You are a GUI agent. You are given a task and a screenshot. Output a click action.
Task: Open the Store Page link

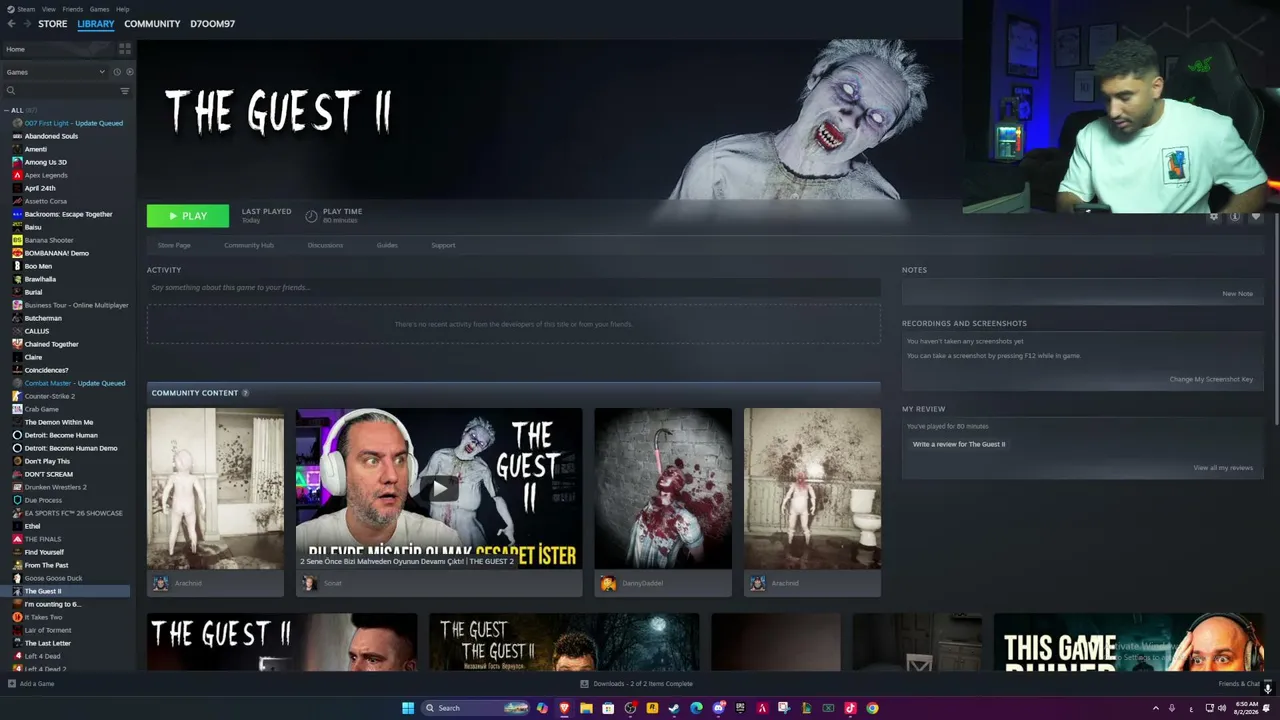174,245
